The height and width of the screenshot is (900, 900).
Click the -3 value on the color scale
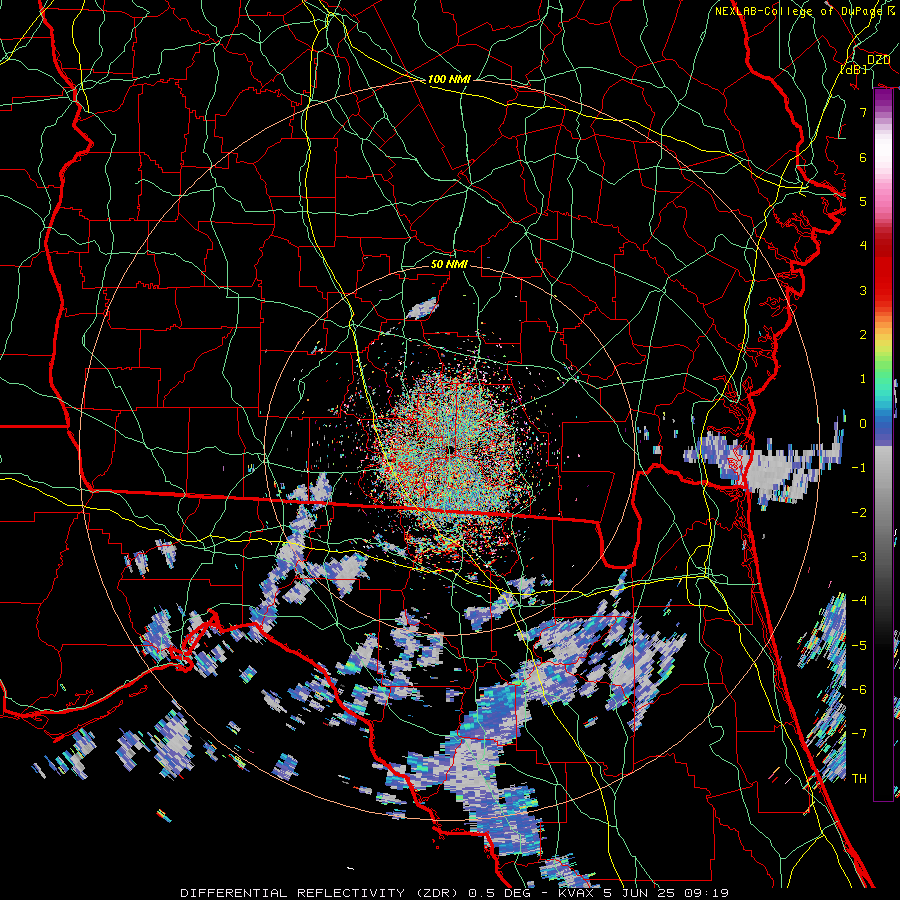click(x=859, y=557)
